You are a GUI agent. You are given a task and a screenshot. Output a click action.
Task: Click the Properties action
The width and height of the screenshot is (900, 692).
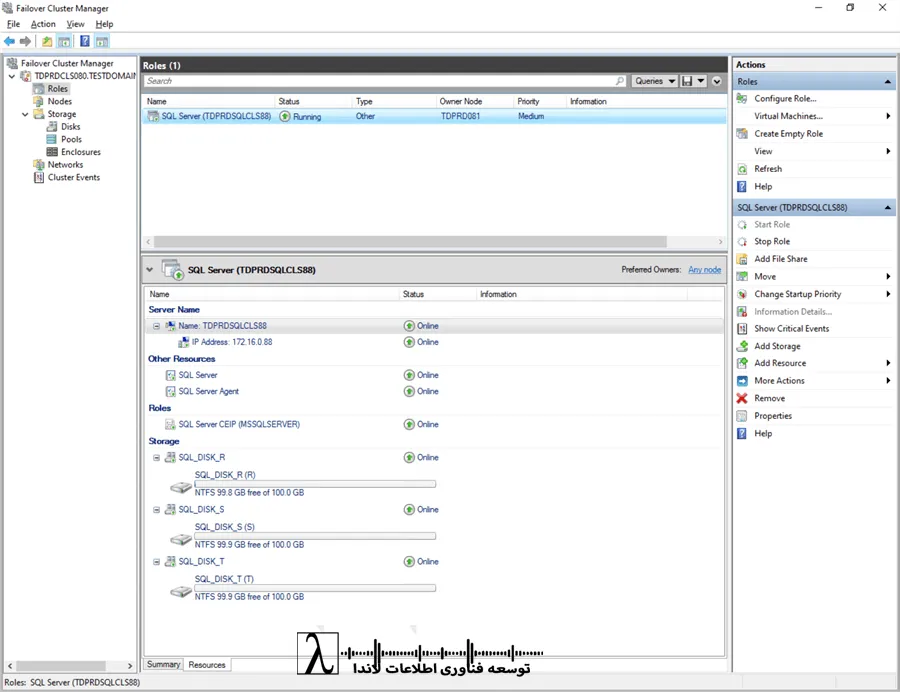pos(773,416)
